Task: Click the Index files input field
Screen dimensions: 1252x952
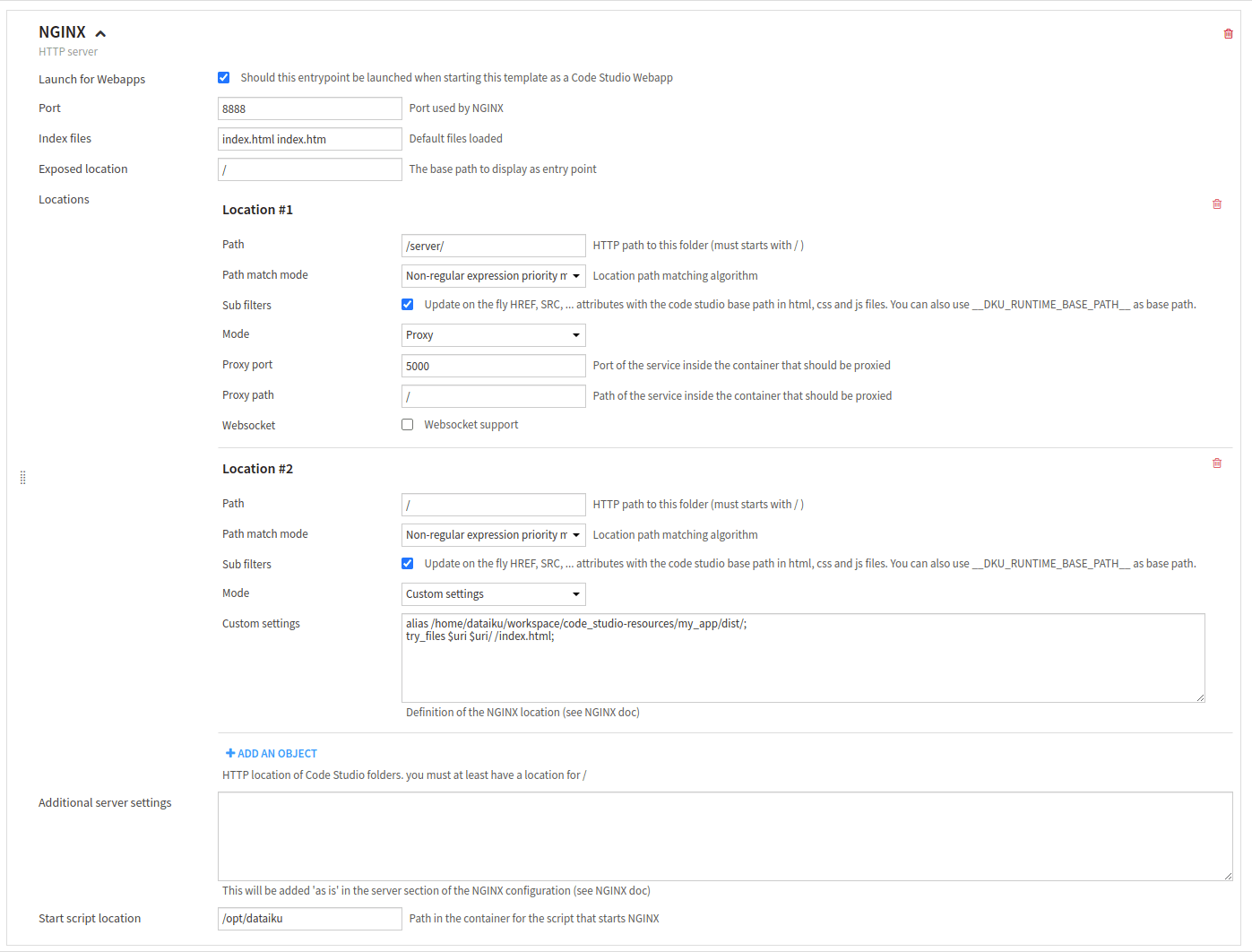Action: (309, 139)
